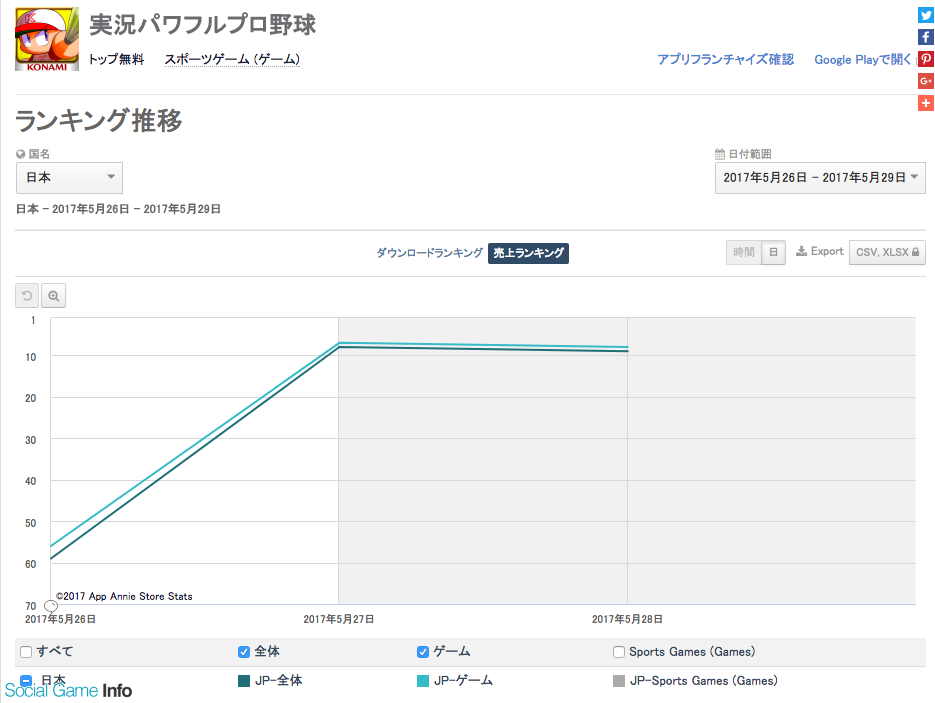Click the globe icon beside 国名
The width and height of the screenshot is (935, 703).
(21, 154)
